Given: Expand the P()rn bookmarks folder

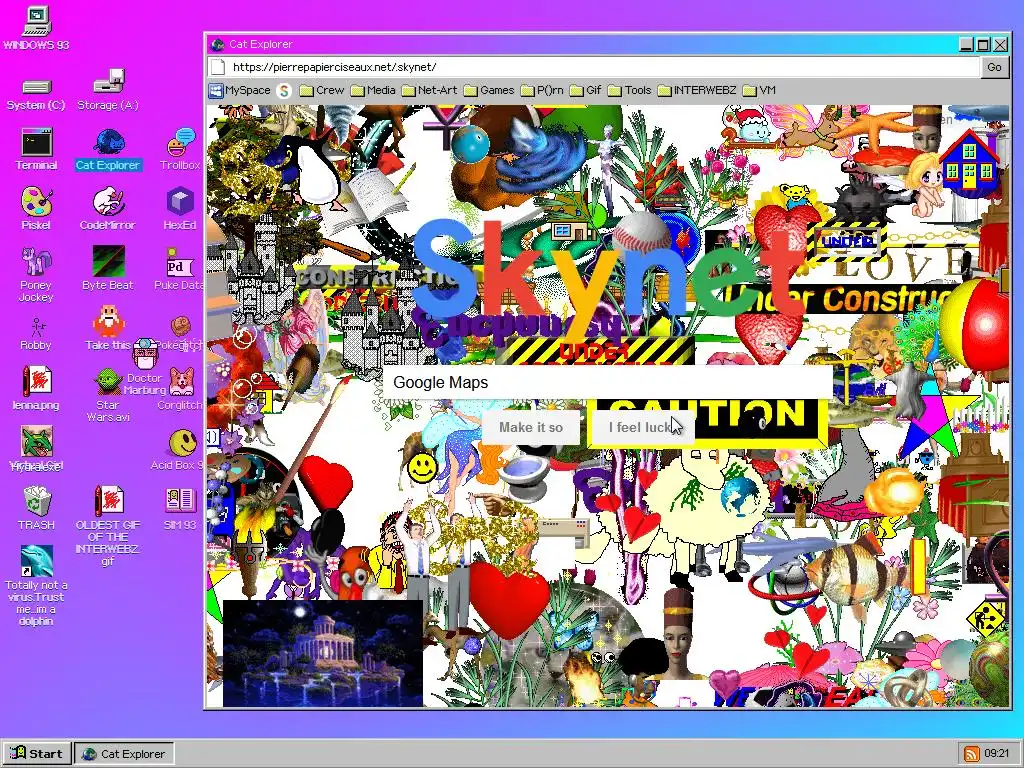Looking at the screenshot, I should 542,90.
